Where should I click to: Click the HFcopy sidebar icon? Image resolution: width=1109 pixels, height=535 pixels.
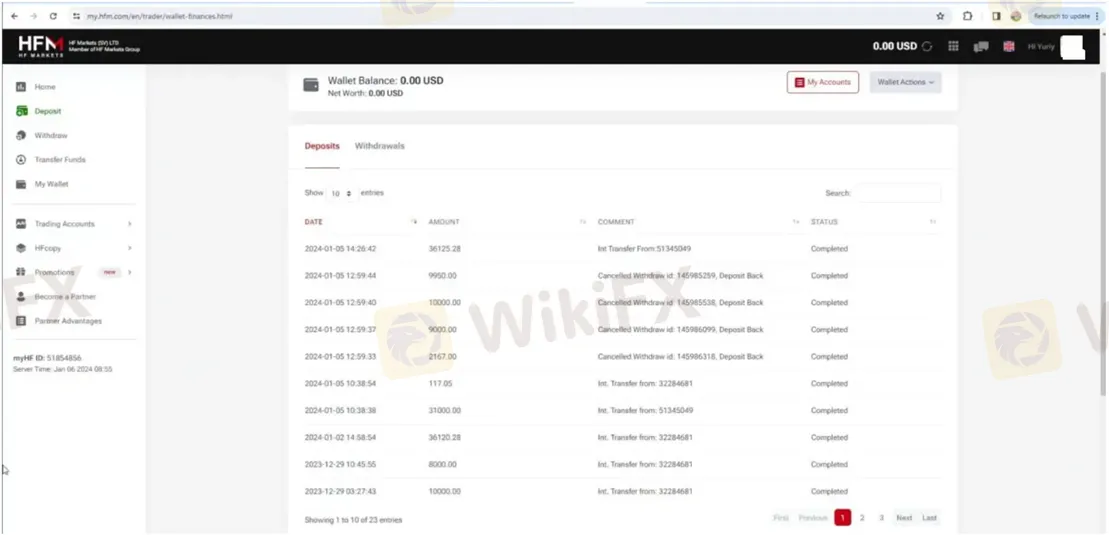(21, 248)
